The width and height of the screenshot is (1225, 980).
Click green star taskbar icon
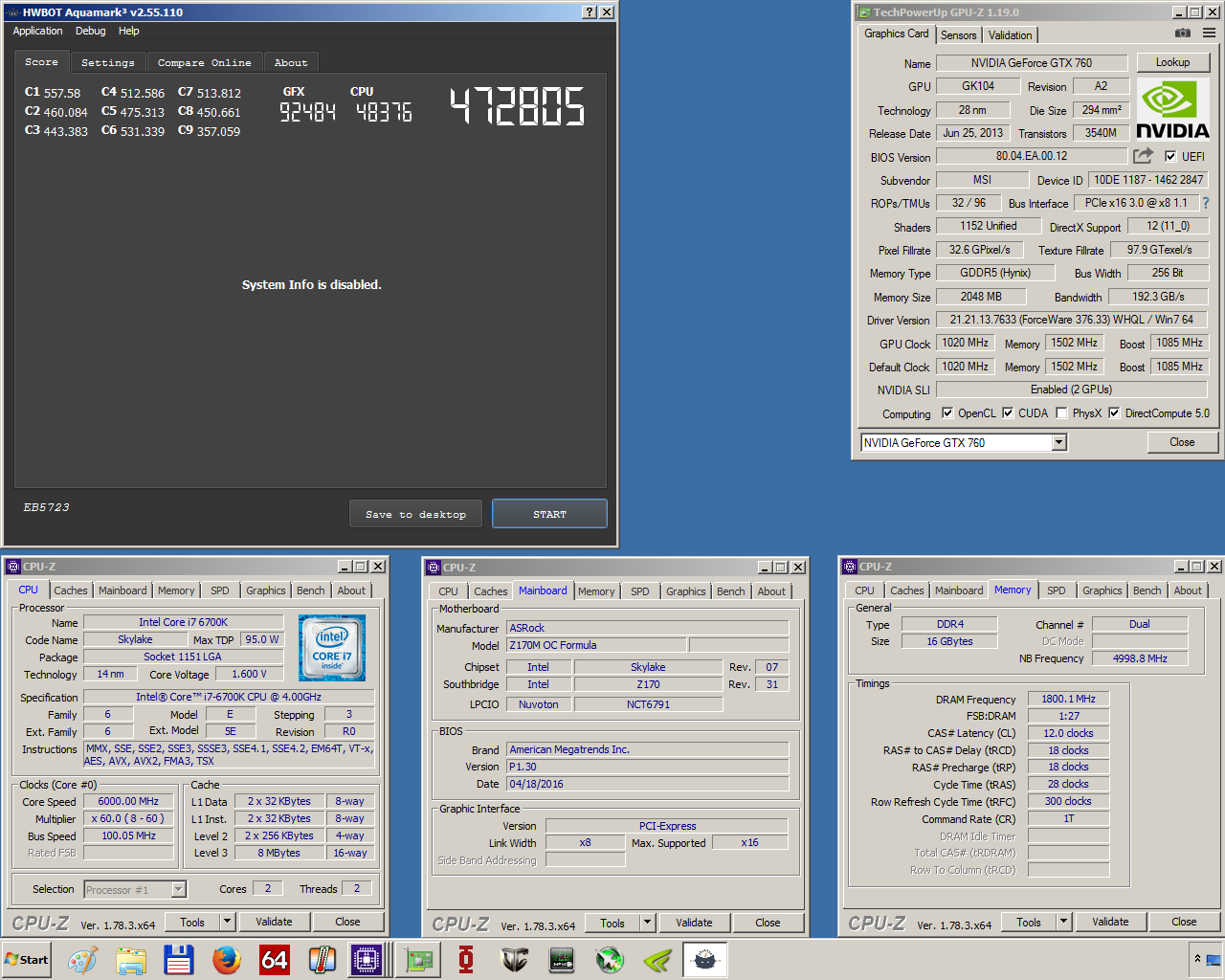610,959
